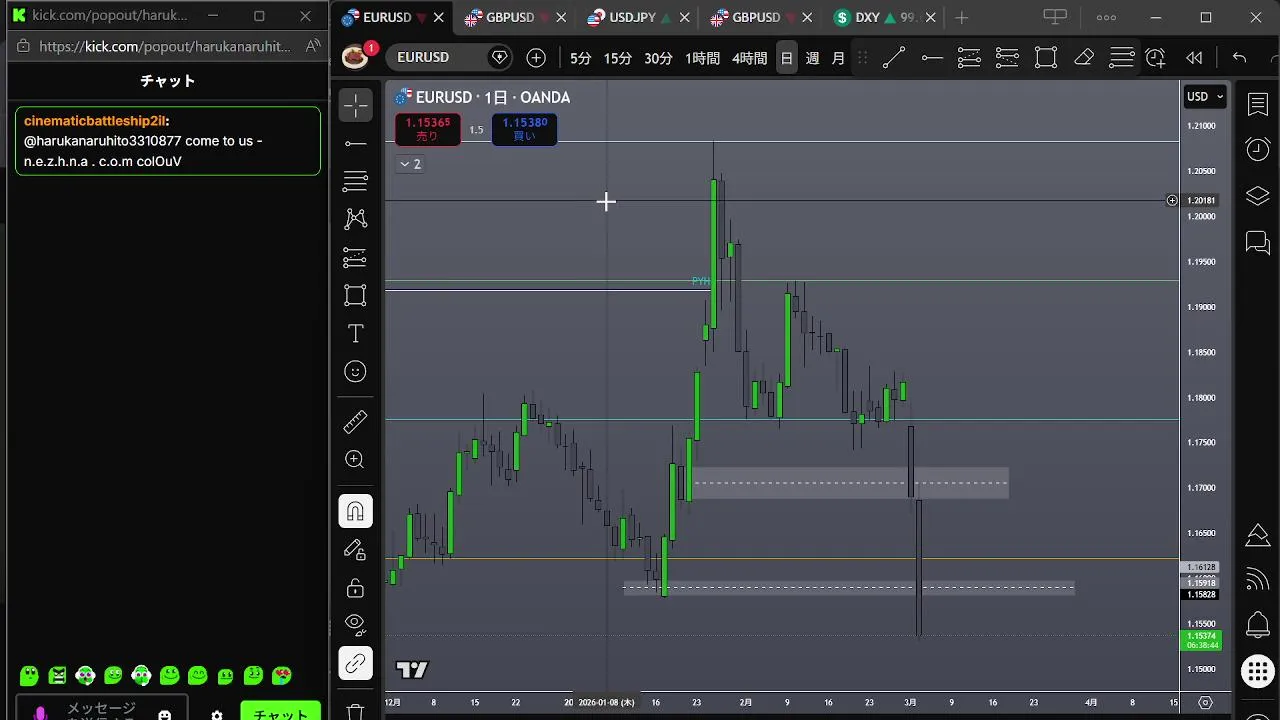Click the rectangle favorite tool in top bar
1280x720 pixels.
click(x=1046, y=58)
